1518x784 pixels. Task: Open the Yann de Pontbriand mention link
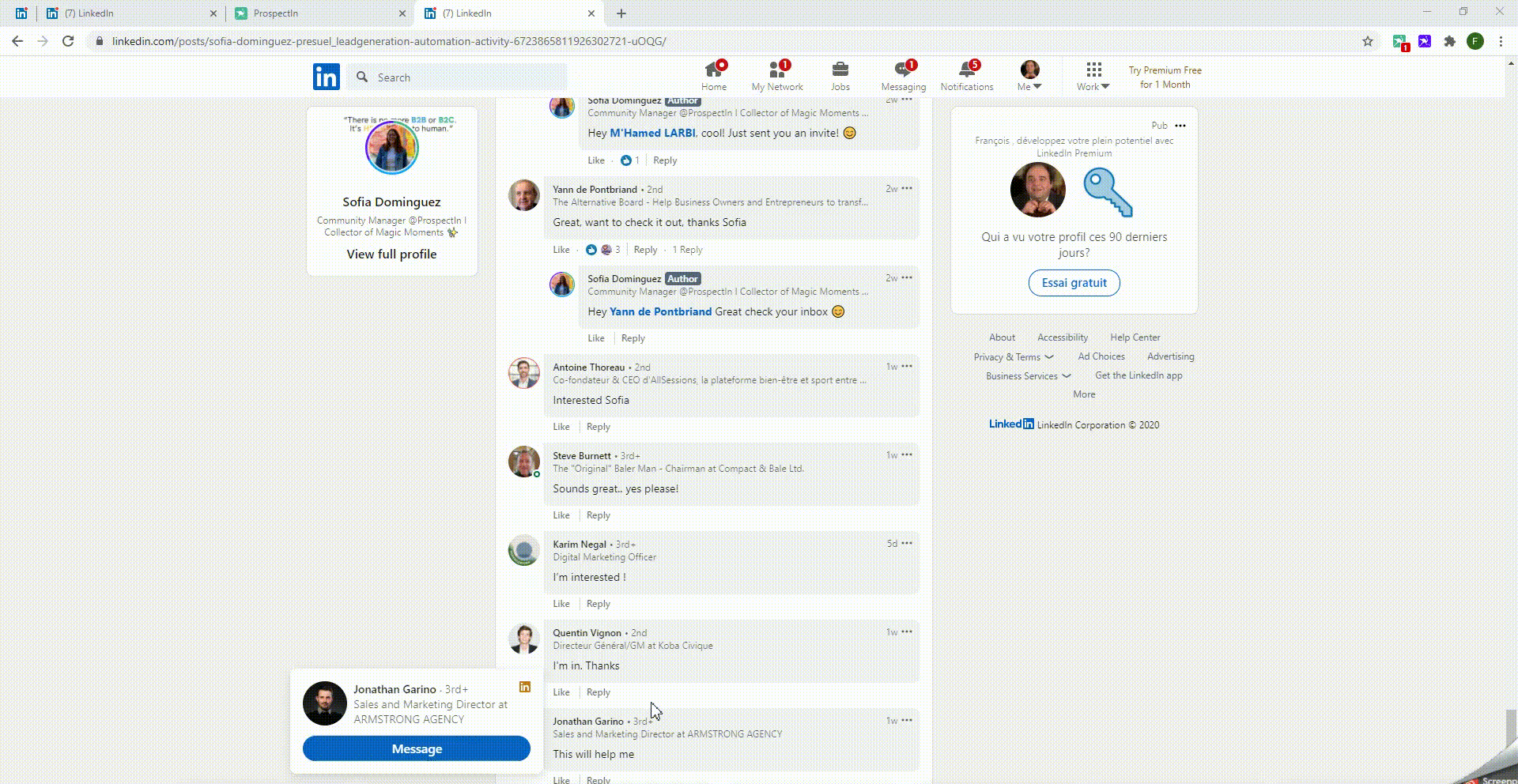660,311
